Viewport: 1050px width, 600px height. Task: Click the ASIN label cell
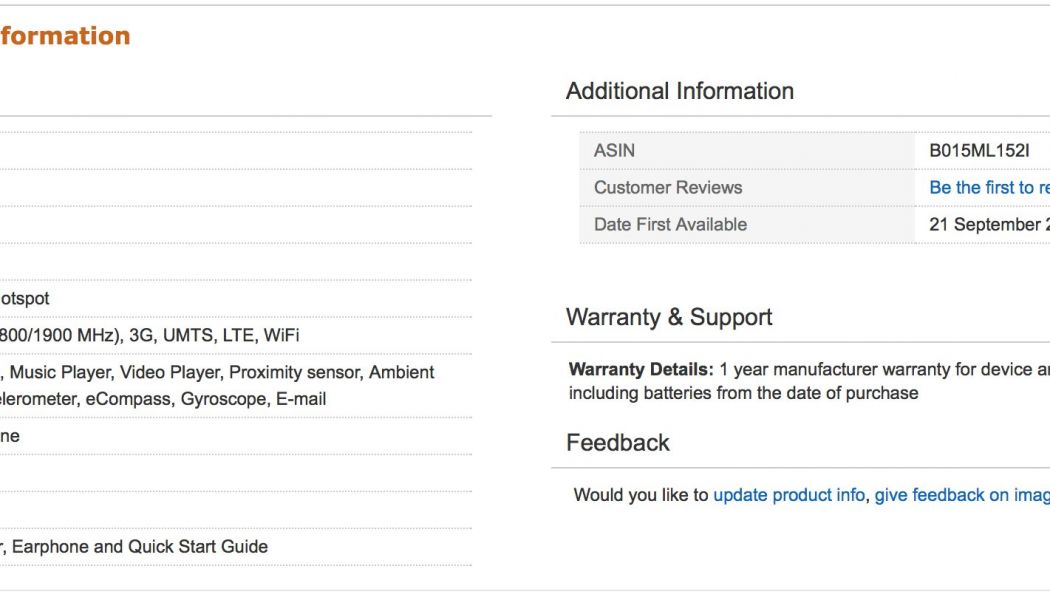(614, 150)
